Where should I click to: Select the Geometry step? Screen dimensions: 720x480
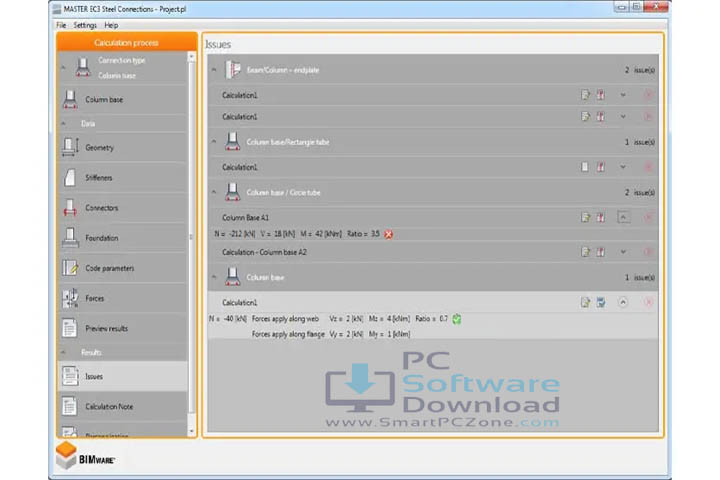coord(123,147)
